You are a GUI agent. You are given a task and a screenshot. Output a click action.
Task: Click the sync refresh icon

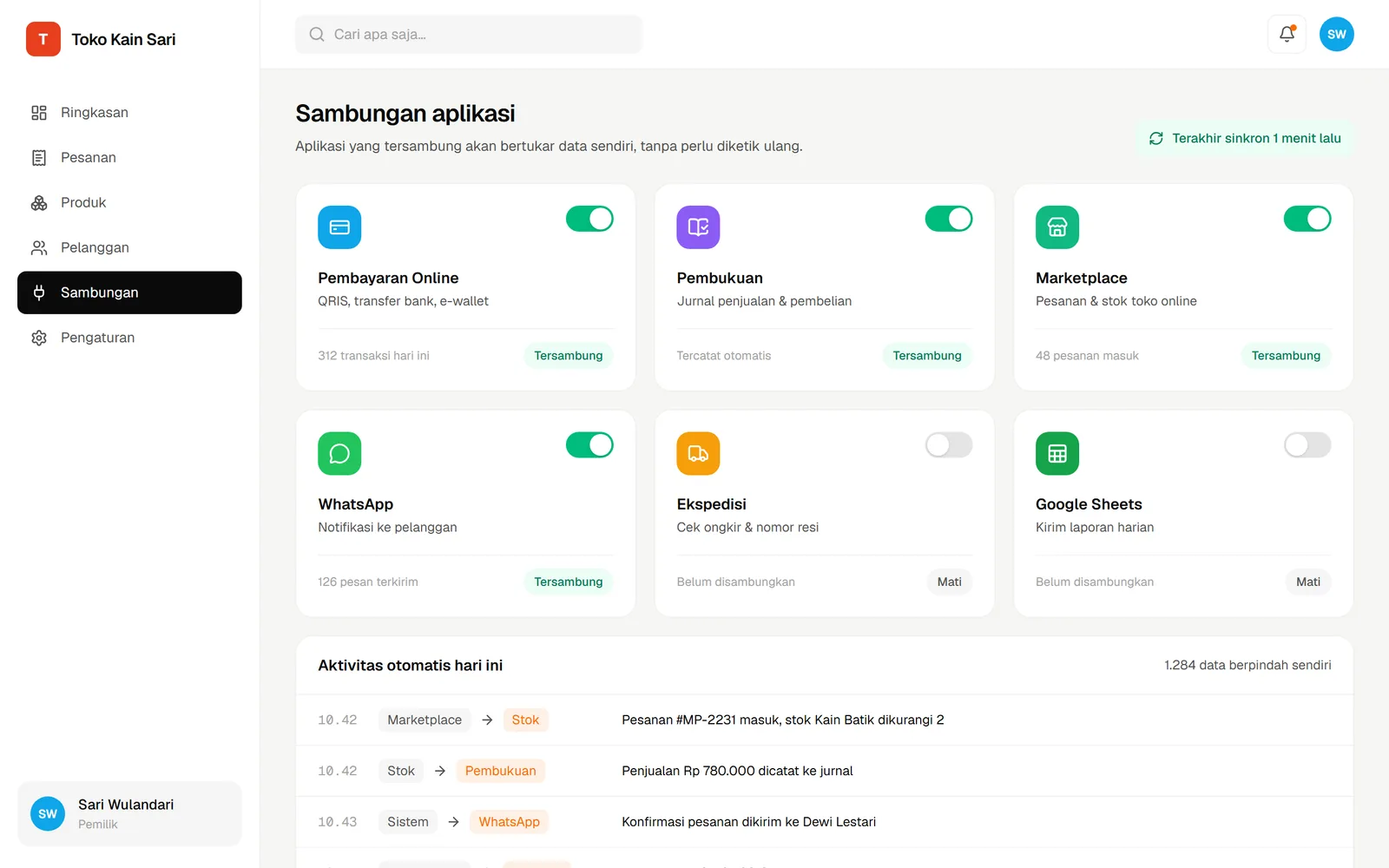pyautogui.click(x=1156, y=139)
